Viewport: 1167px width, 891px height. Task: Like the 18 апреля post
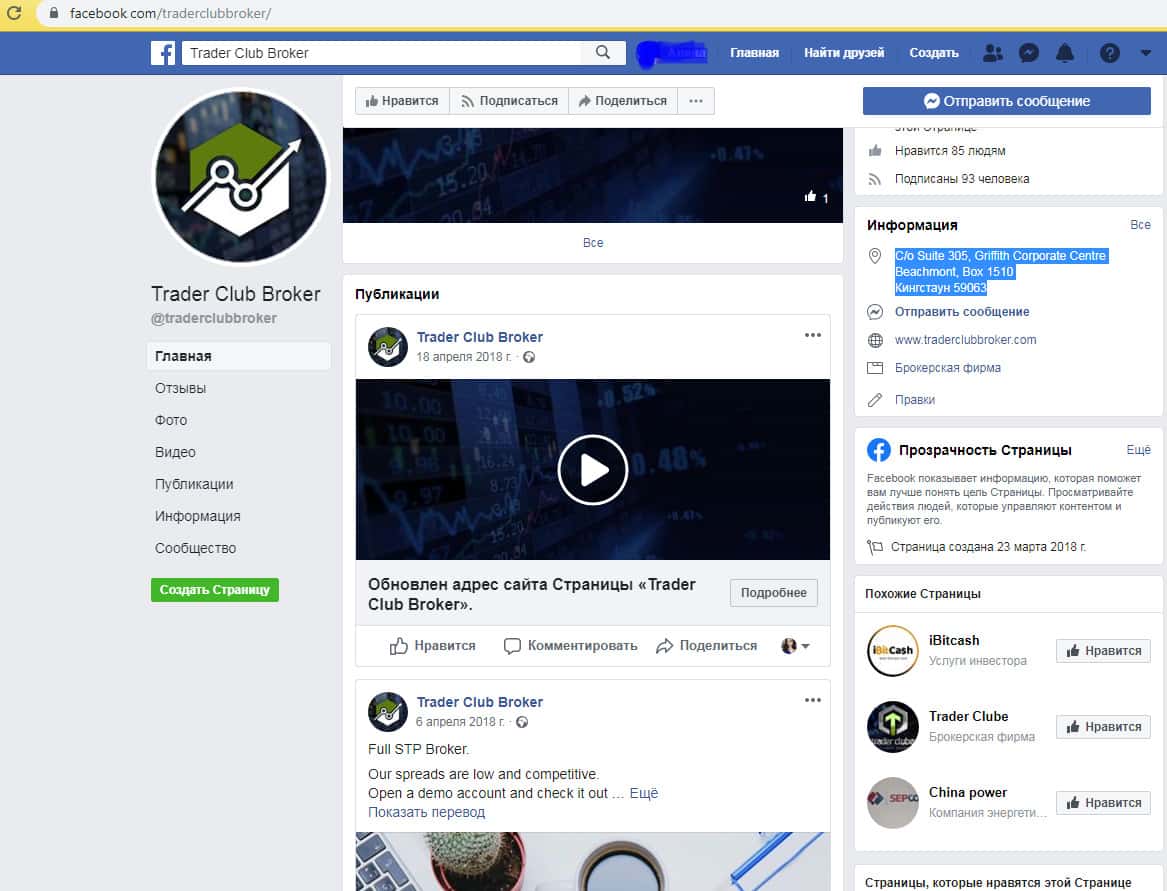(x=432, y=645)
